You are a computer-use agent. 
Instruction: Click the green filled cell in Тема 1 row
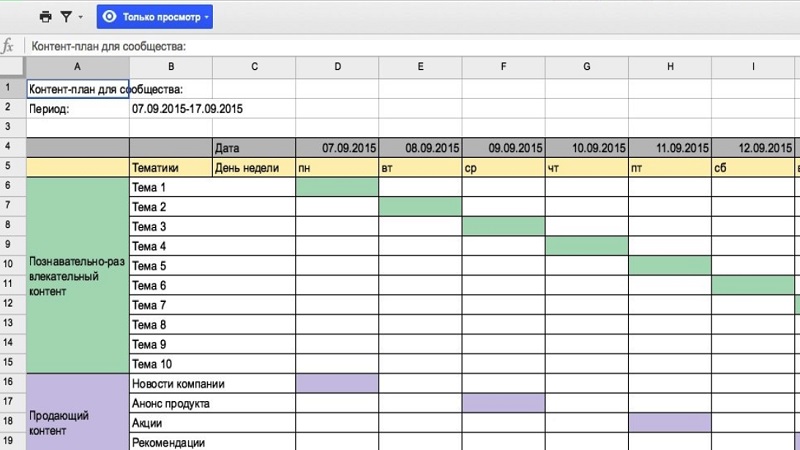coord(337,187)
